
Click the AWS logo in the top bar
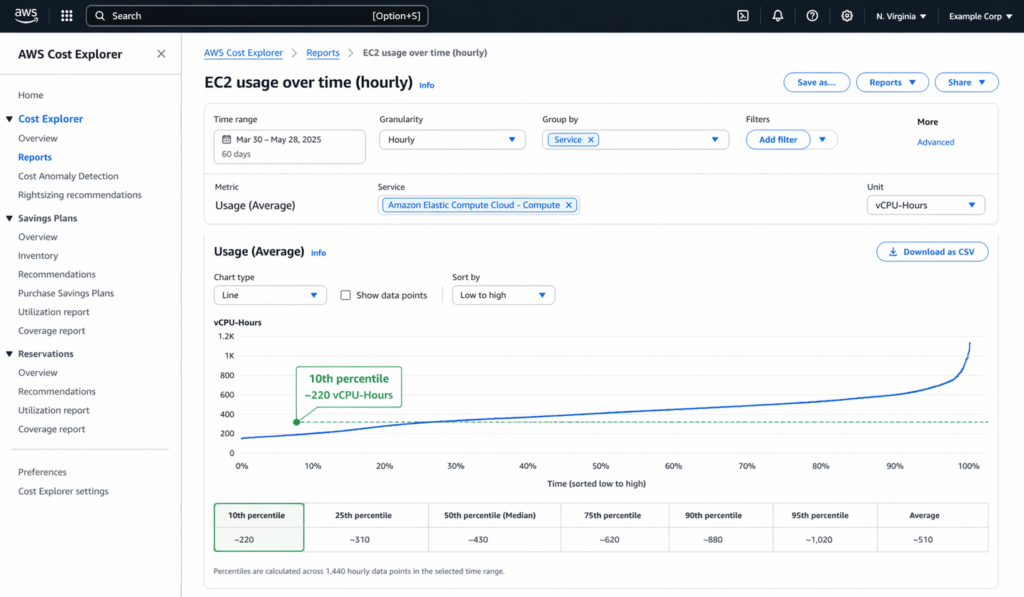point(26,15)
